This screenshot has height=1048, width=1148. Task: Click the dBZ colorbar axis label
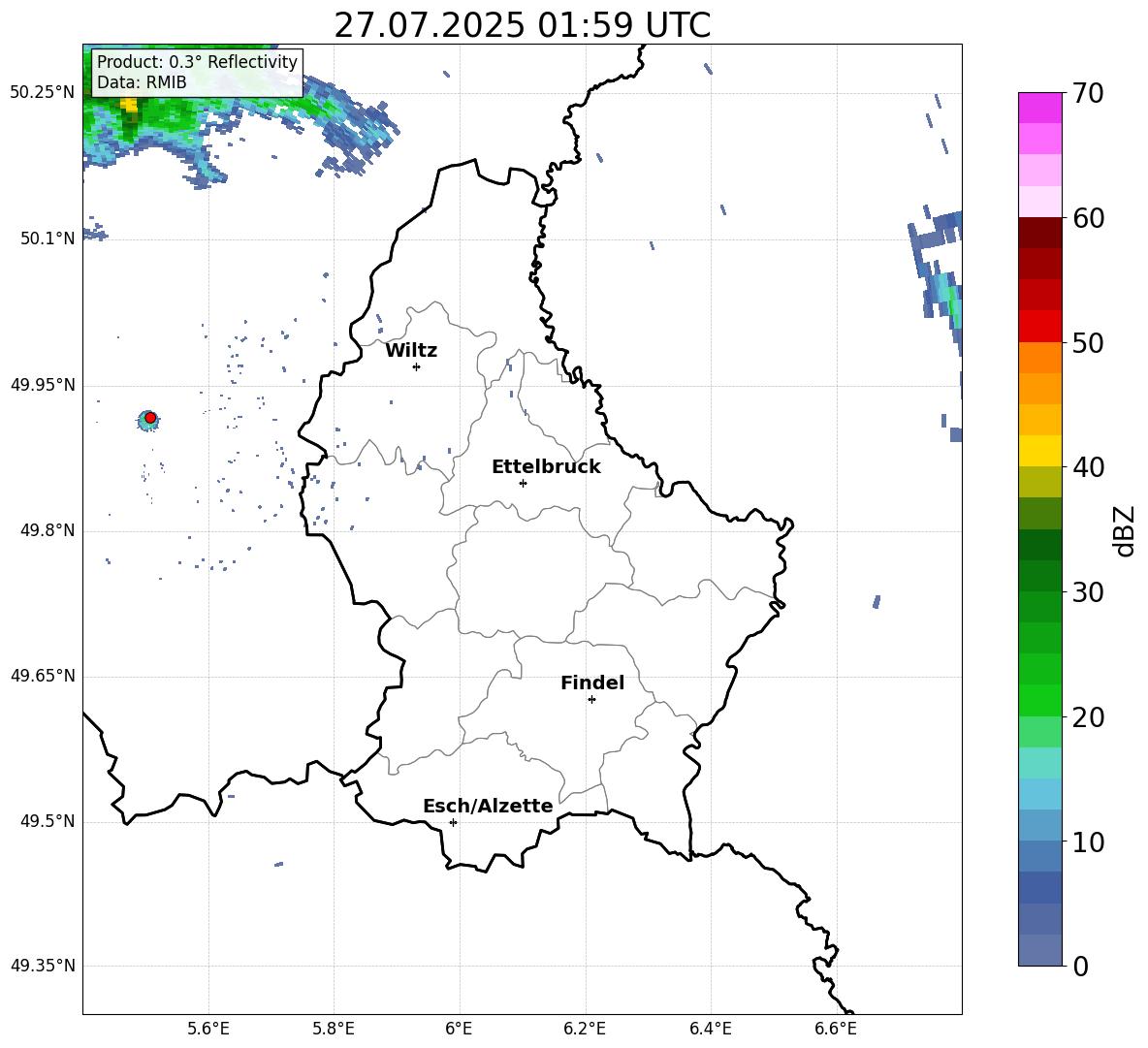(1126, 530)
